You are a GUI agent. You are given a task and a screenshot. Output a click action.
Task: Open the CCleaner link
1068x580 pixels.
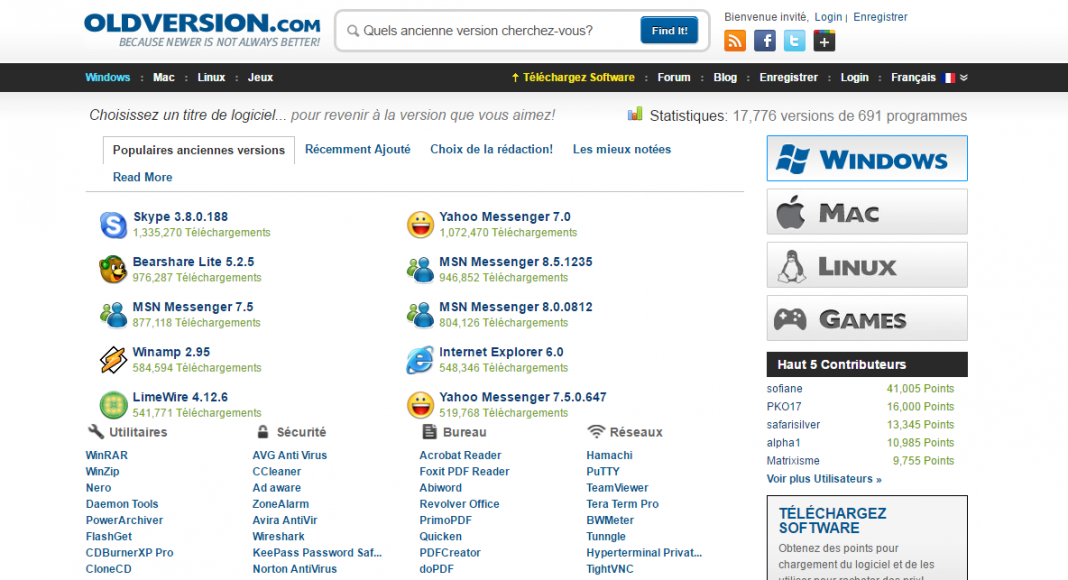click(x=277, y=472)
